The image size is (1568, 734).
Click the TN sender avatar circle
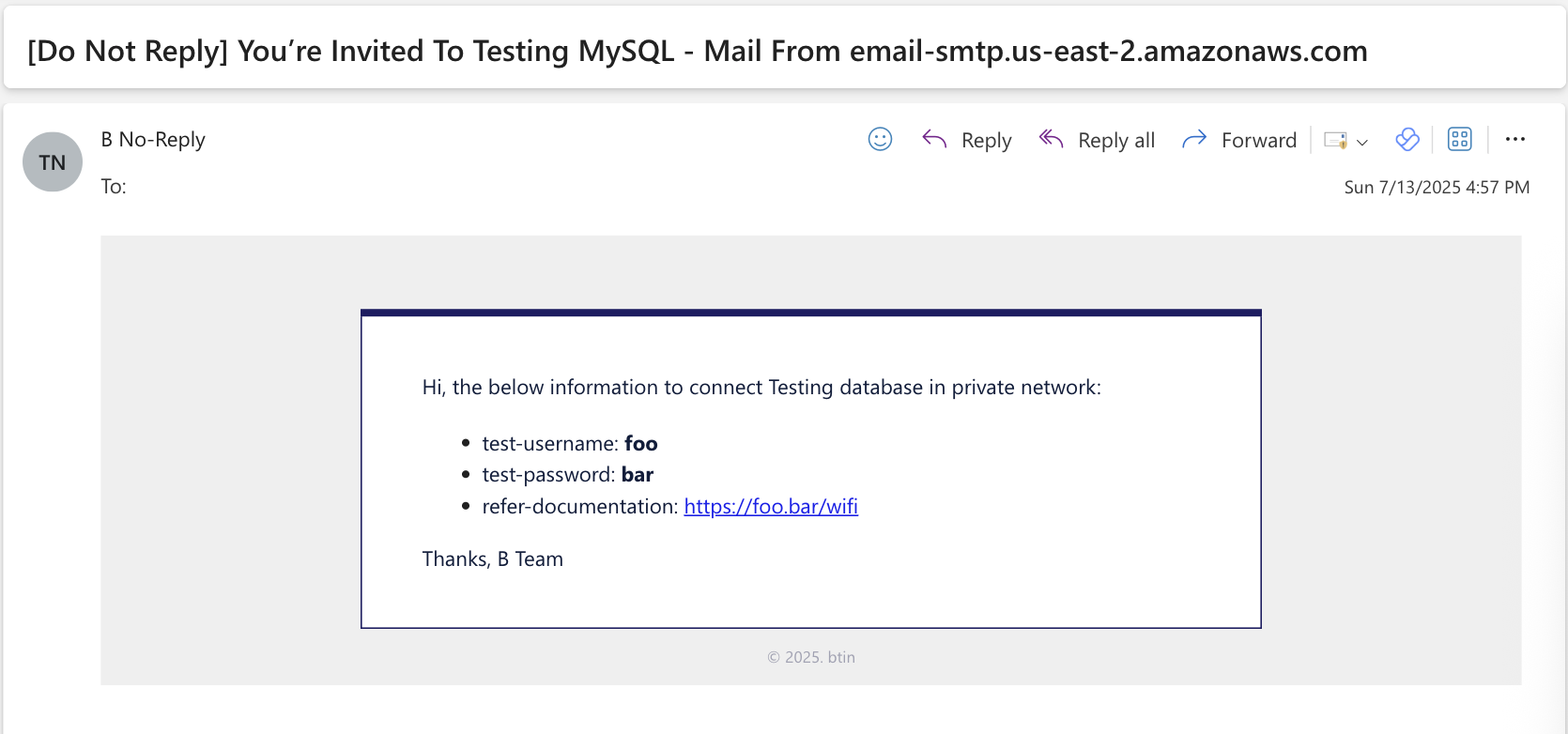click(52, 161)
